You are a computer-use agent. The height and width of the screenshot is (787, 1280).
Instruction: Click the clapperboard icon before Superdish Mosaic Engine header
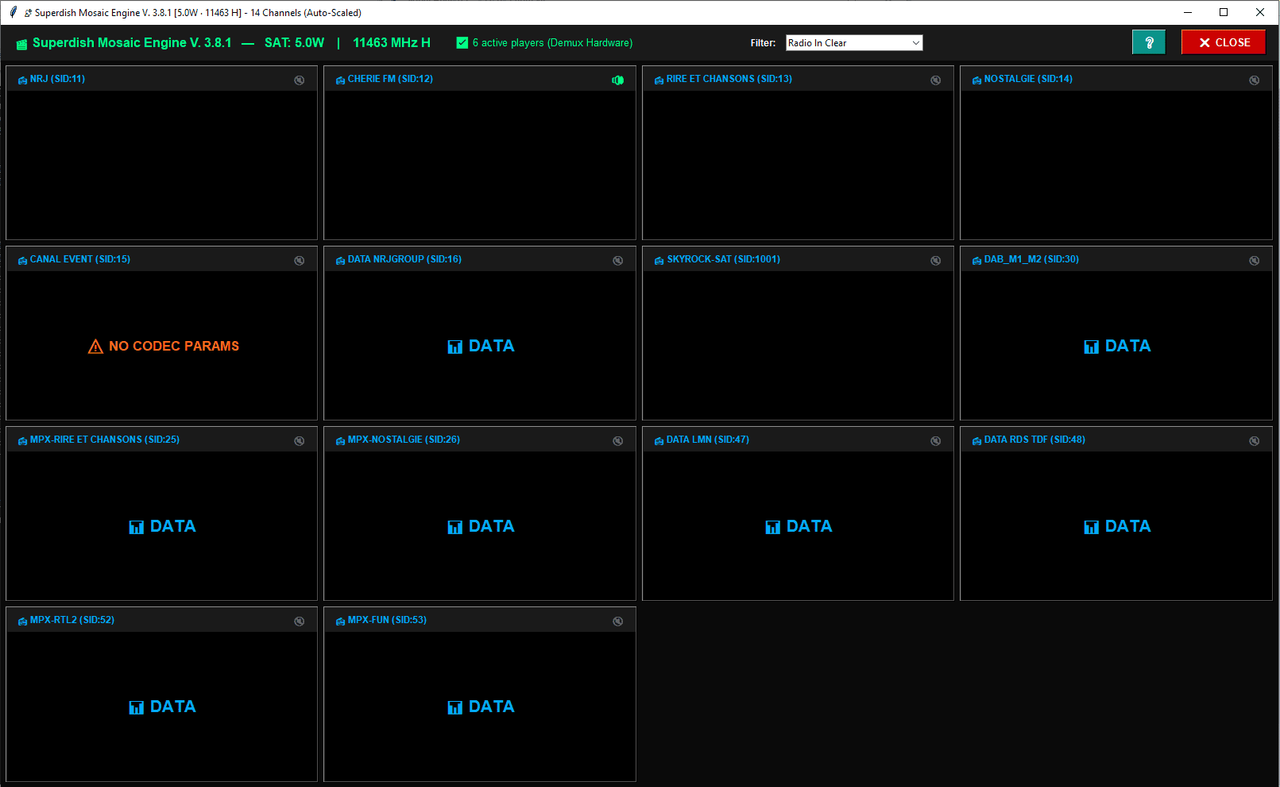tap(21, 44)
